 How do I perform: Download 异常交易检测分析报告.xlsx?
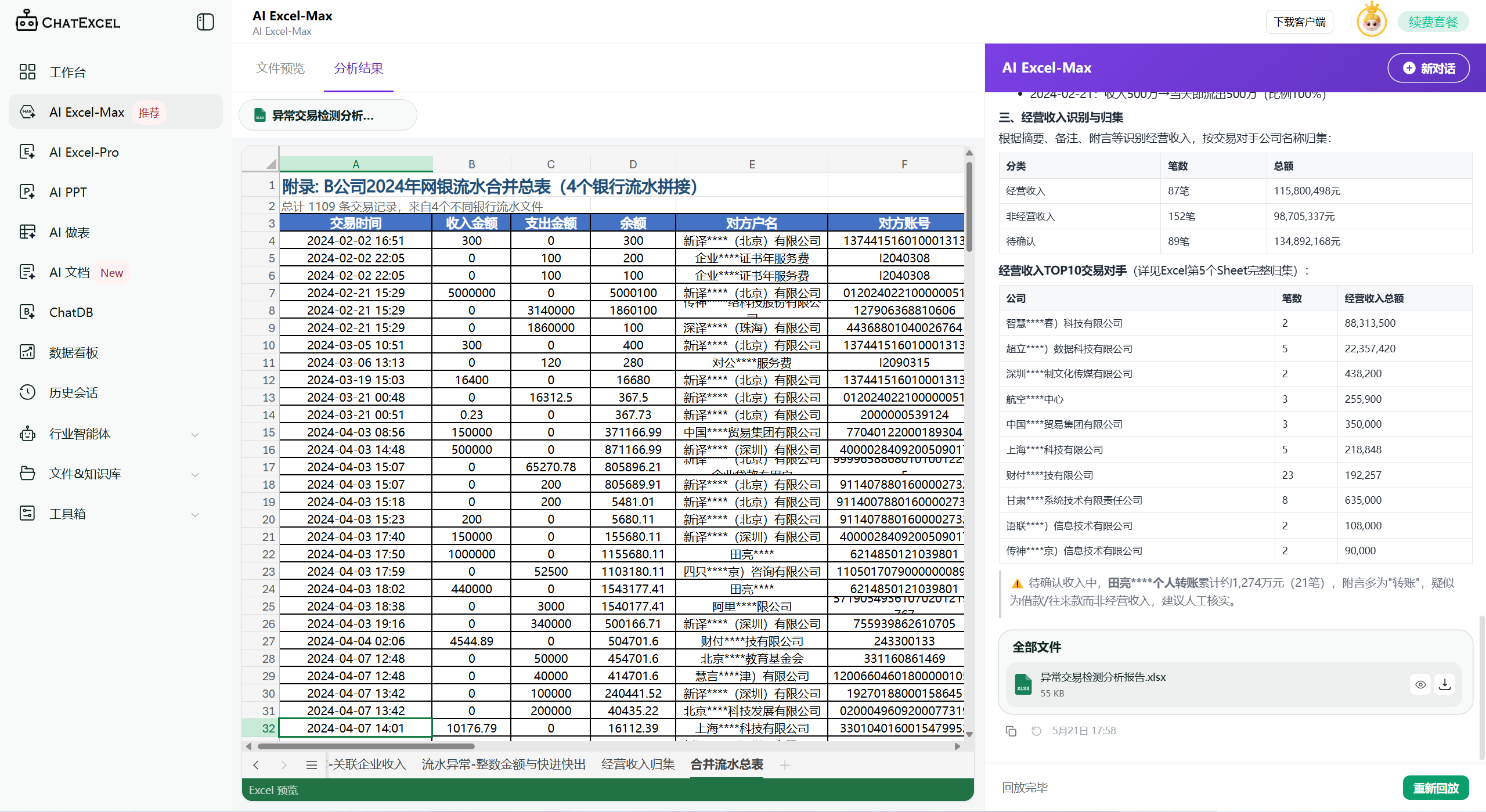[1445, 684]
